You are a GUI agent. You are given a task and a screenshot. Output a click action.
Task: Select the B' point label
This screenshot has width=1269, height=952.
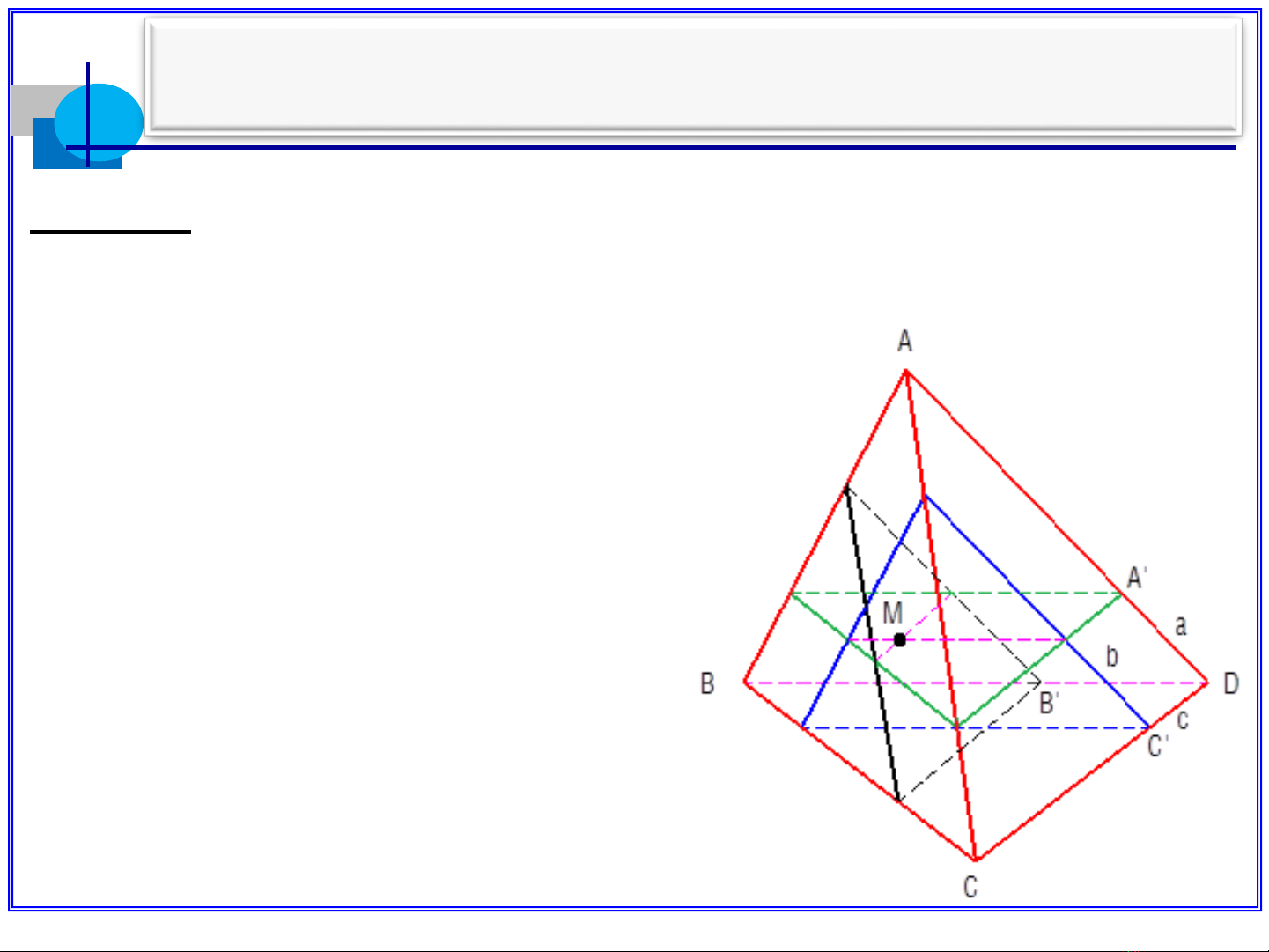(x=1049, y=704)
